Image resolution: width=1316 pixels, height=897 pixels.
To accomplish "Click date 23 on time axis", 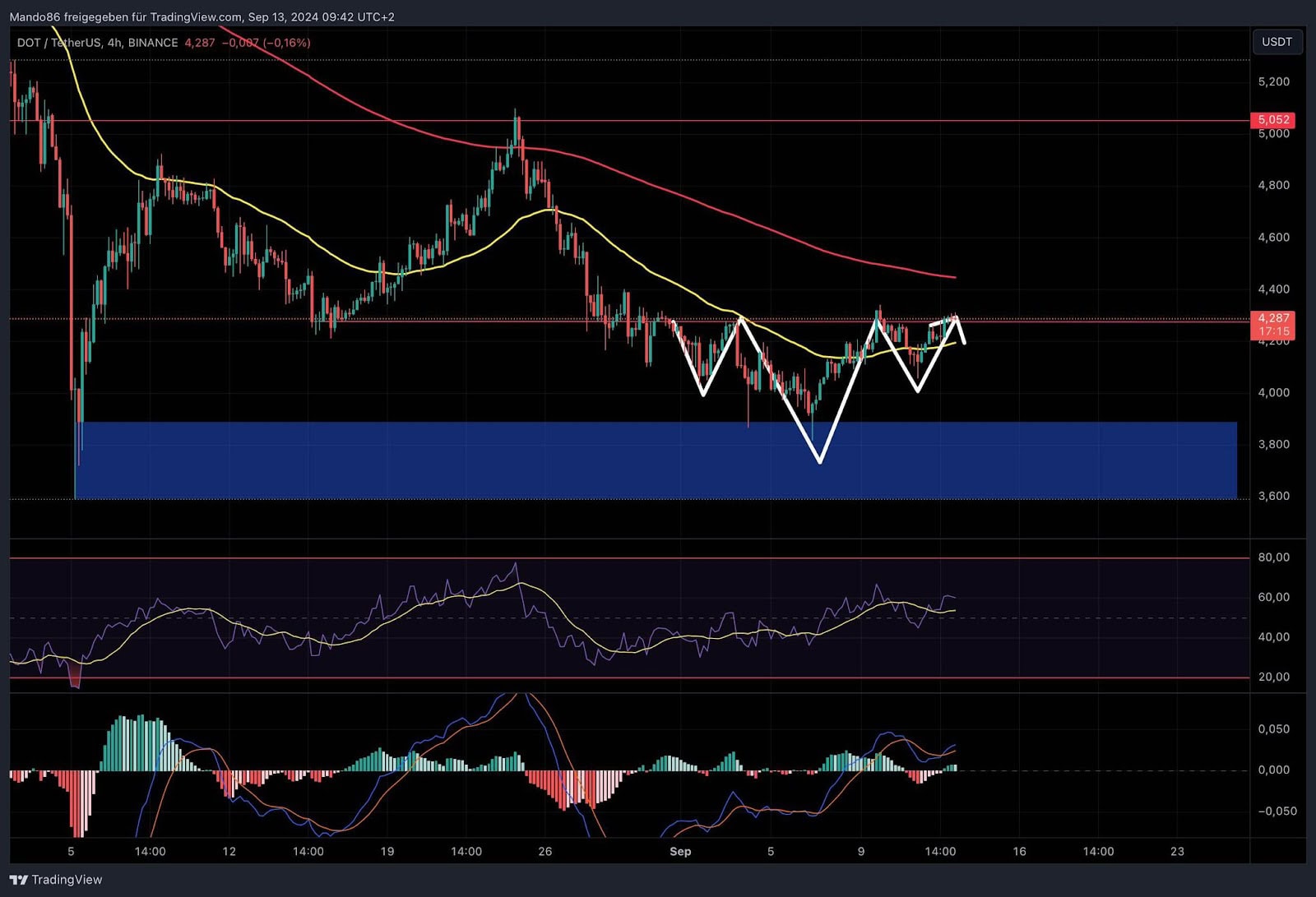I will (1177, 852).
